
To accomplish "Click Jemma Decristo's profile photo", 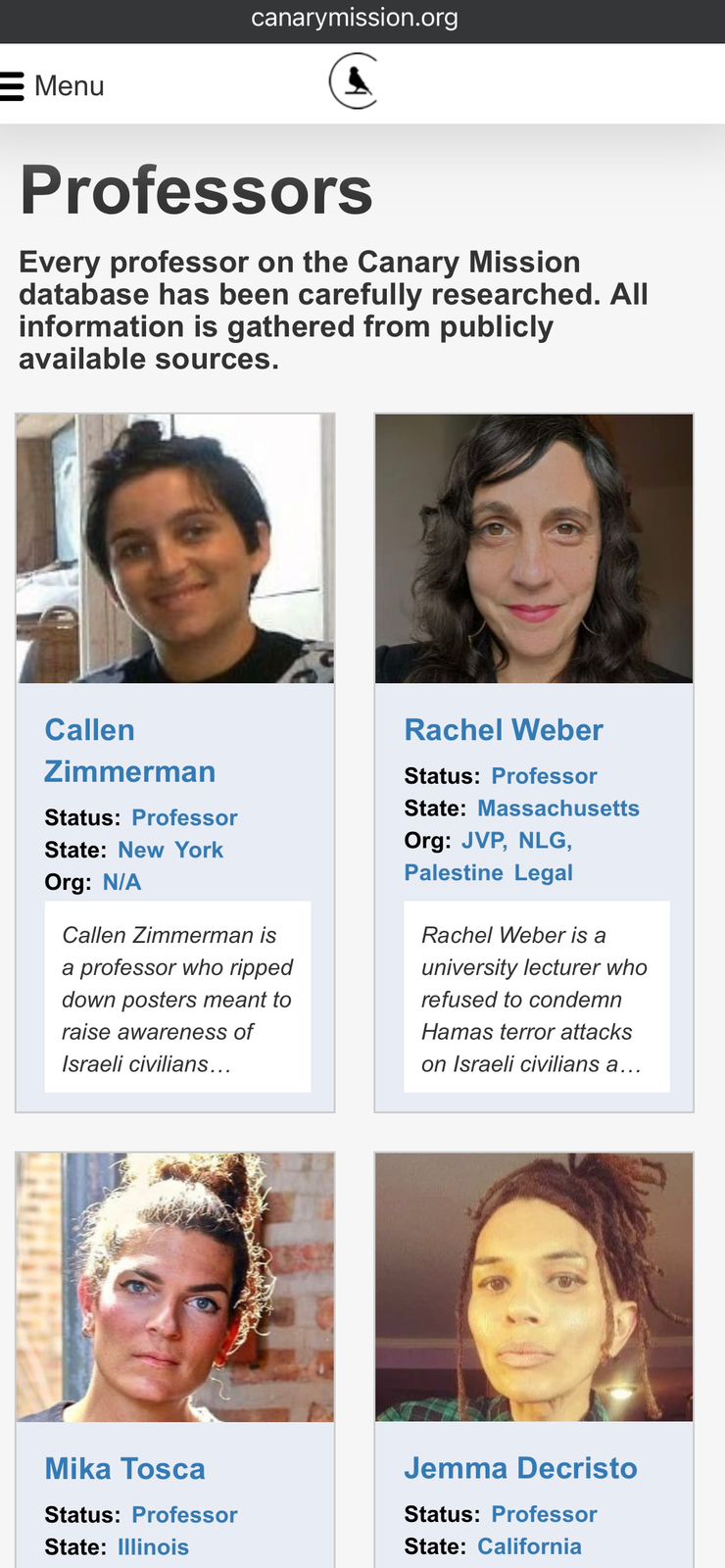I will (x=534, y=1287).
